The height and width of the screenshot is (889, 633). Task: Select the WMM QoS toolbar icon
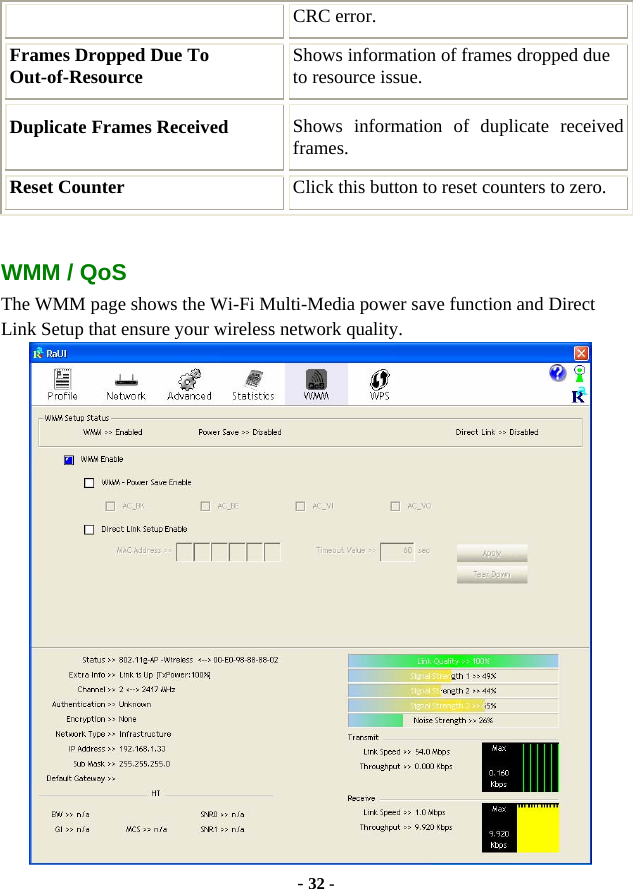[x=316, y=384]
